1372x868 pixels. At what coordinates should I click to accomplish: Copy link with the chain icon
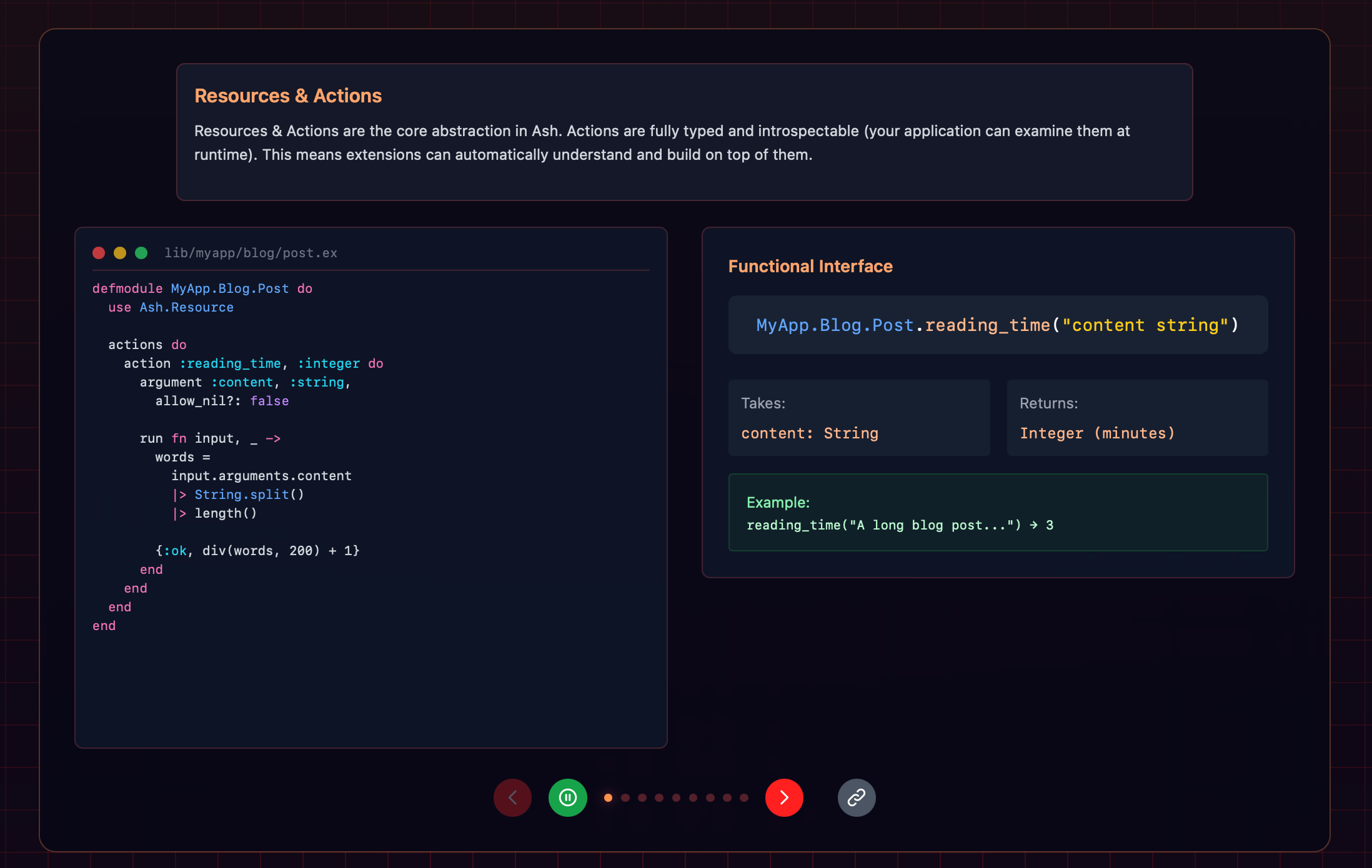click(856, 797)
